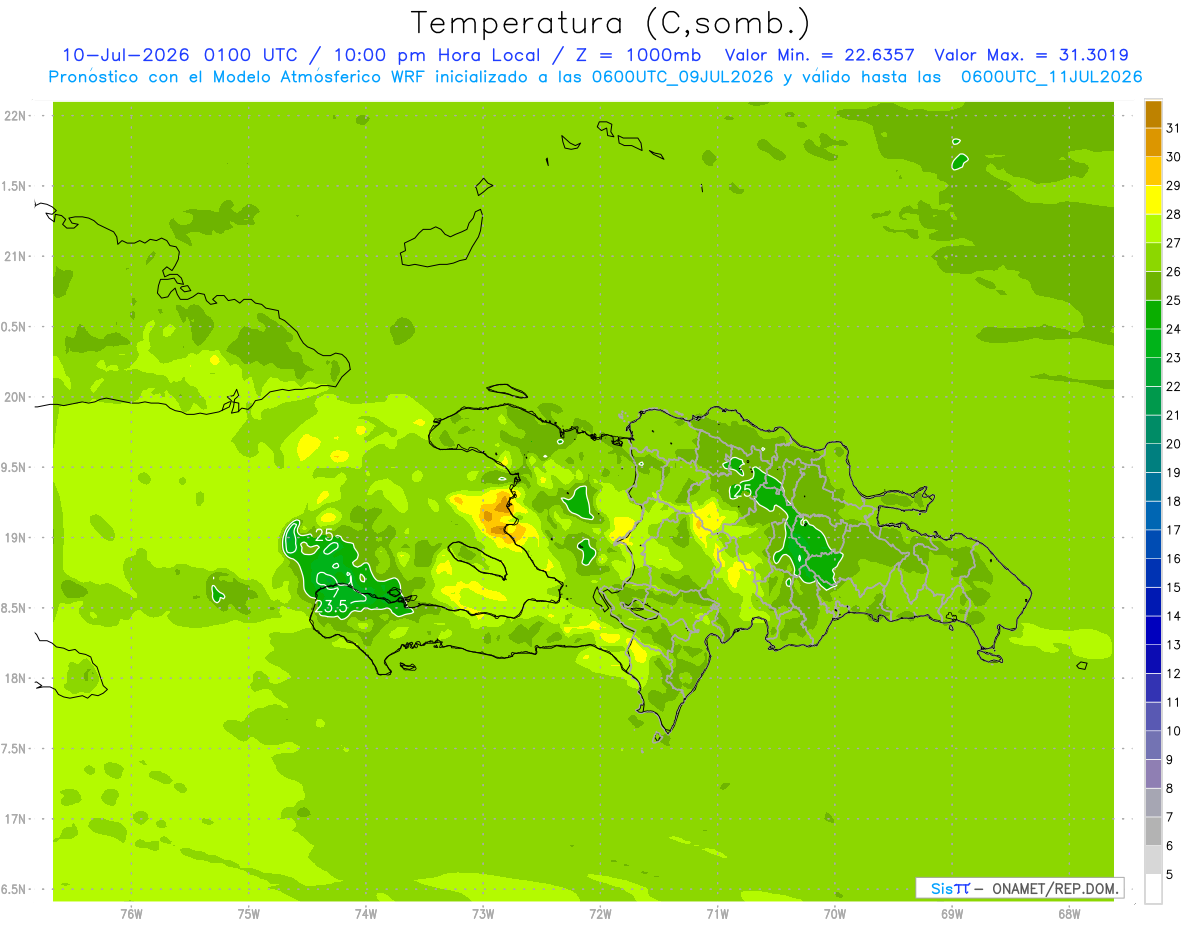Image resolution: width=1200 pixels, height=927 pixels.
Task: Pick the legend swatch between 6 and 7
Action: 1153,832
